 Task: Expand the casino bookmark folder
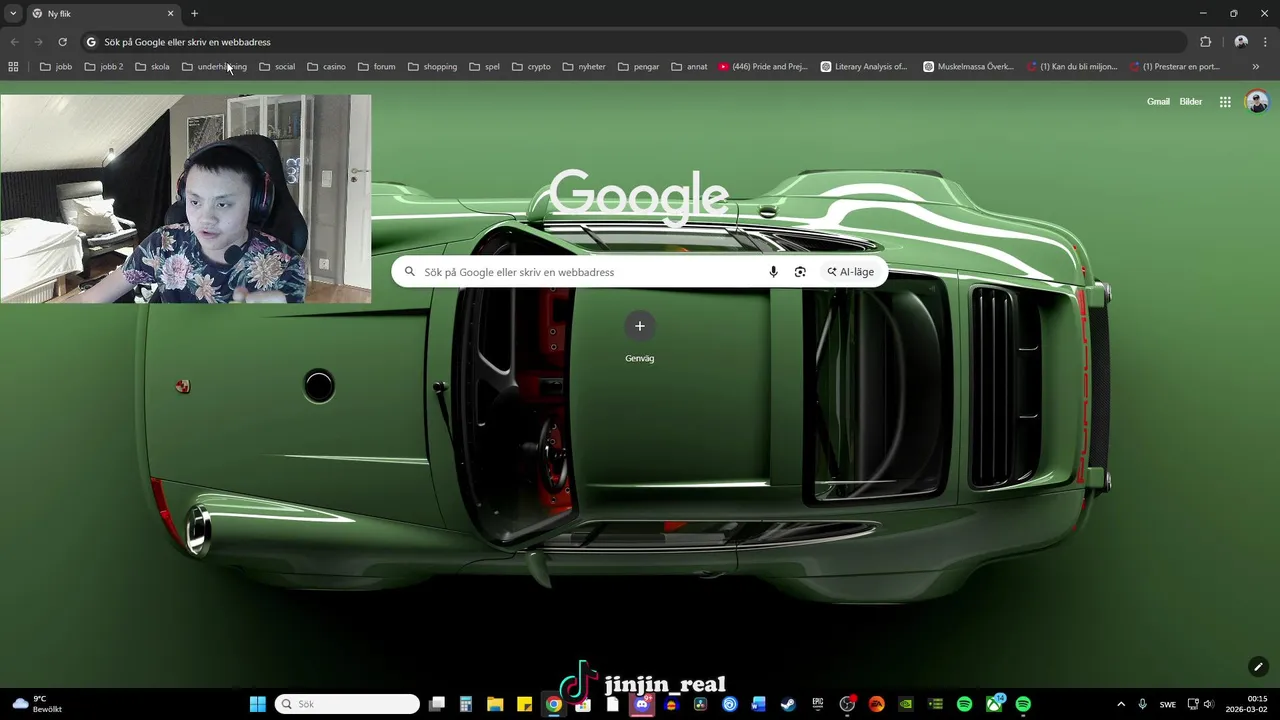point(327,67)
